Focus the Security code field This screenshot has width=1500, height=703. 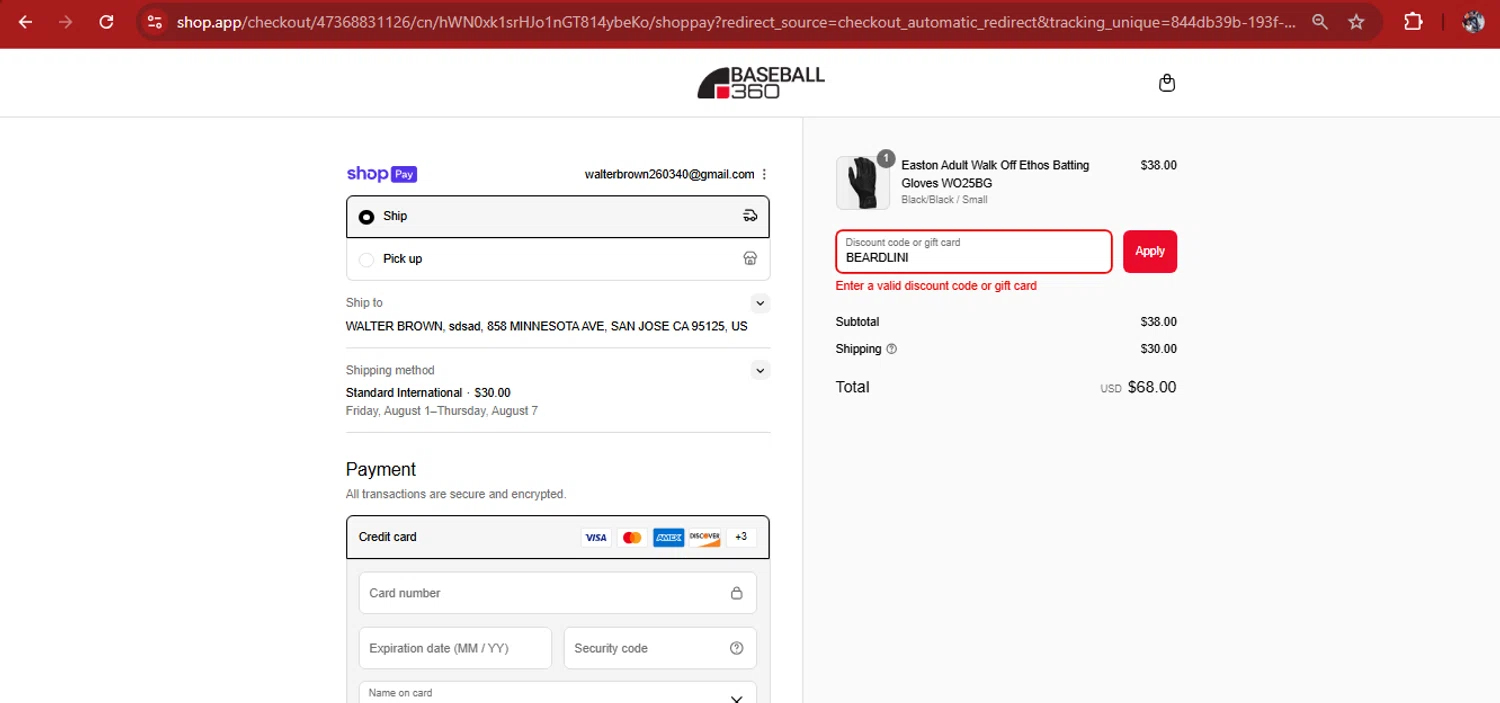(x=660, y=648)
